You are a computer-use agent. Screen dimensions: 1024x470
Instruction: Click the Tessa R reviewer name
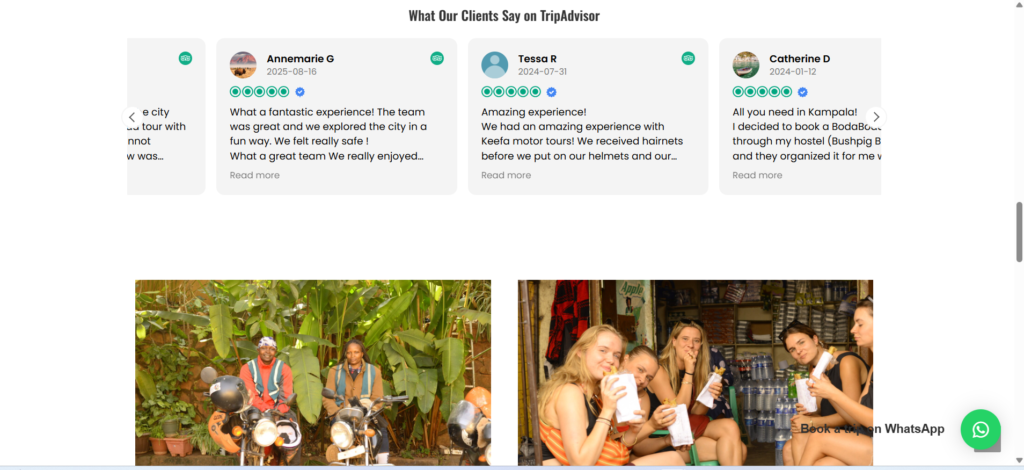coord(537,59)
